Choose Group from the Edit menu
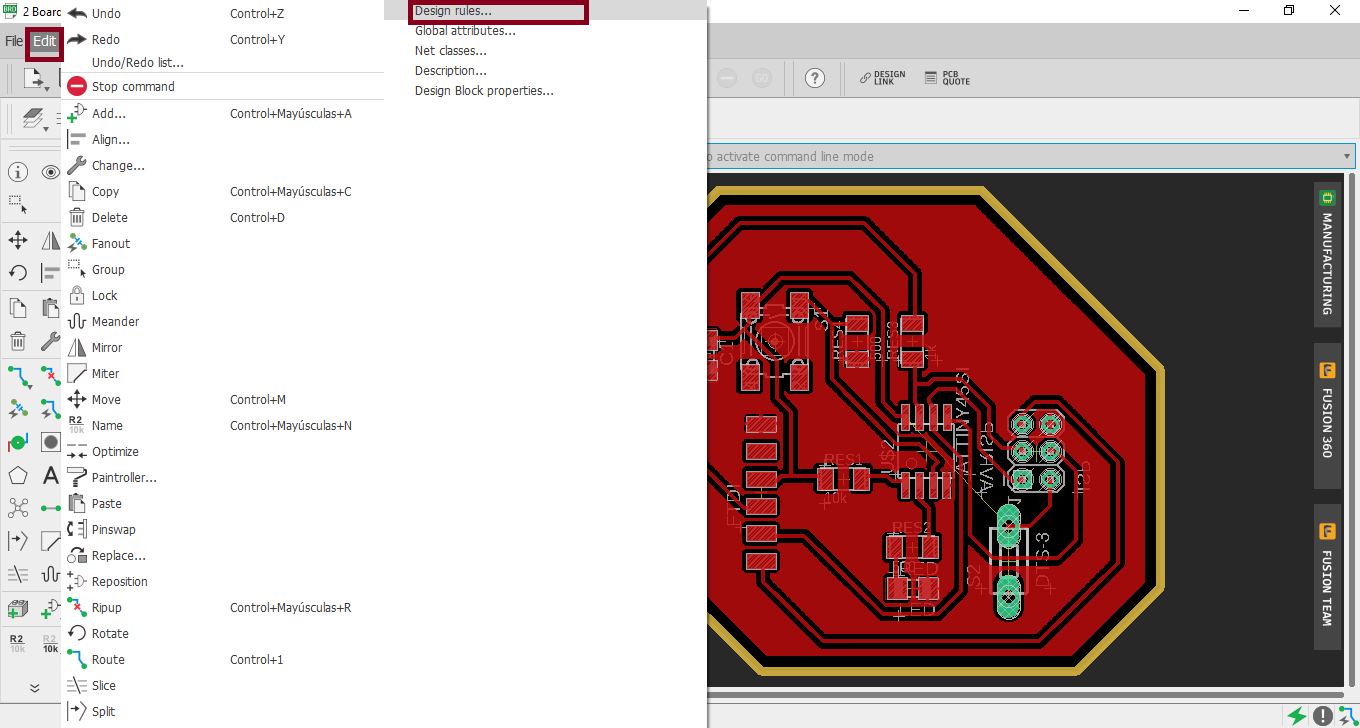 [x=224, y=270]
